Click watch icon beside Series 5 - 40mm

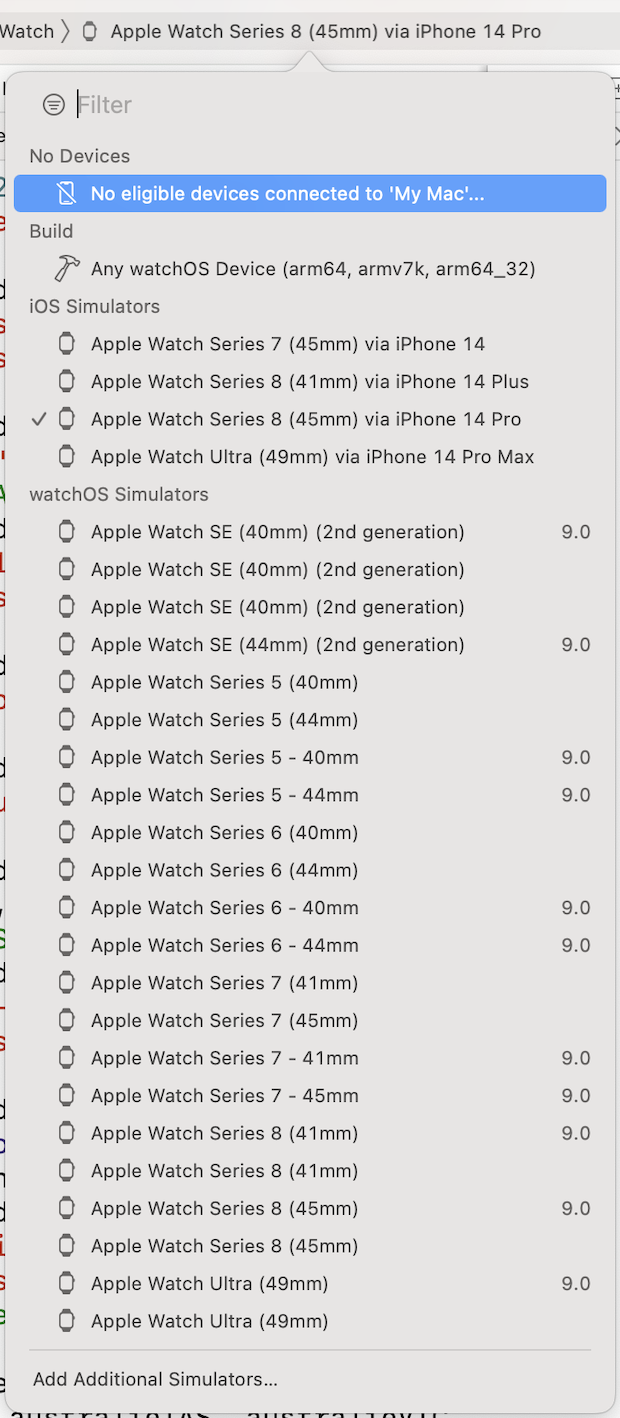coord(67,757)
